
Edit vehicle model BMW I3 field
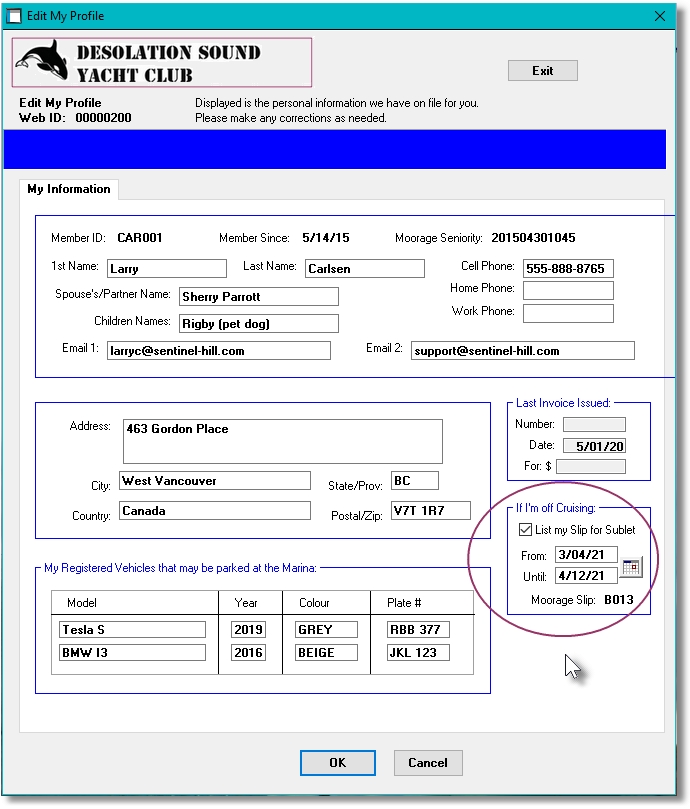(133, 653)
